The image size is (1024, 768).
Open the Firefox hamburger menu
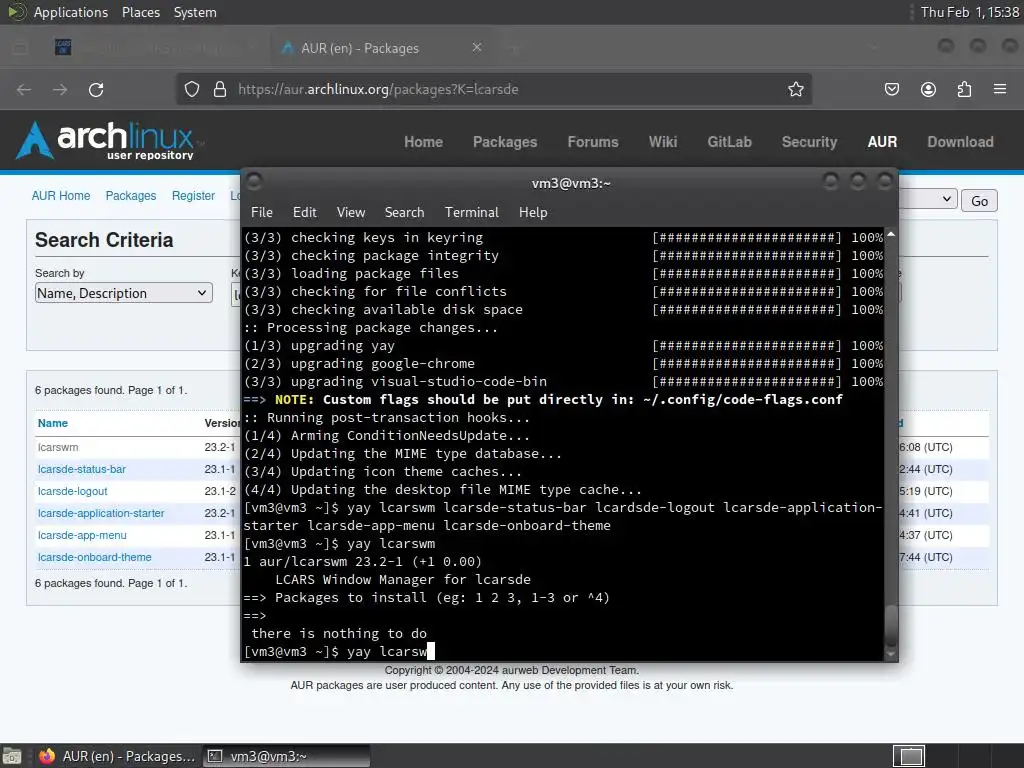[x=1000, y=89]
